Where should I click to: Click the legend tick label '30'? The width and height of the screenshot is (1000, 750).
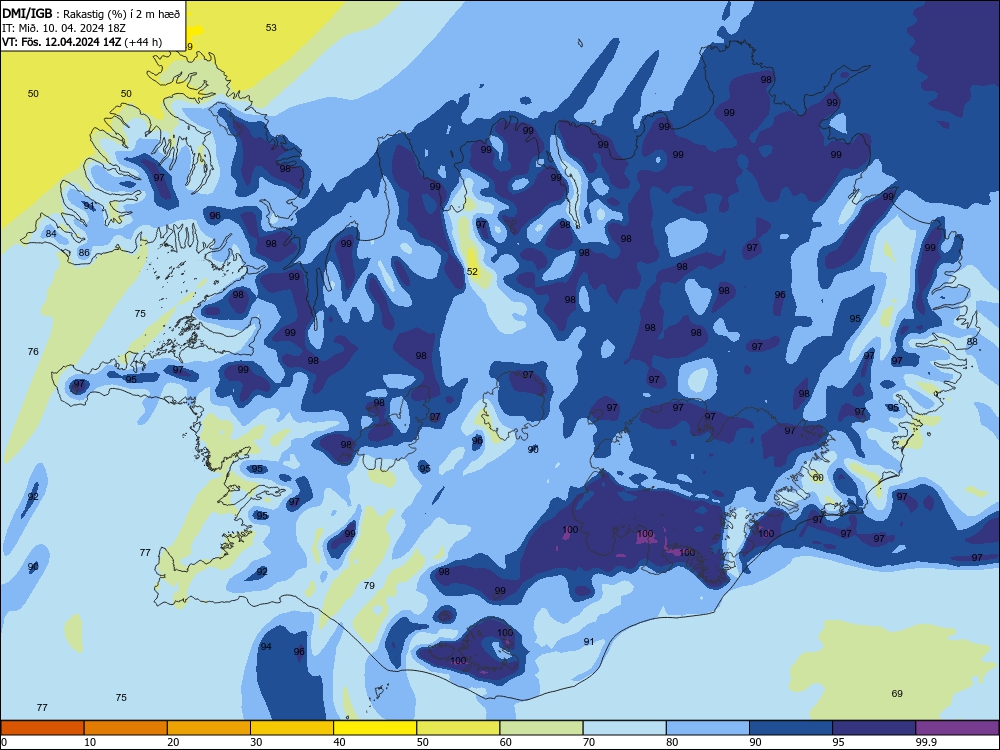256,742
